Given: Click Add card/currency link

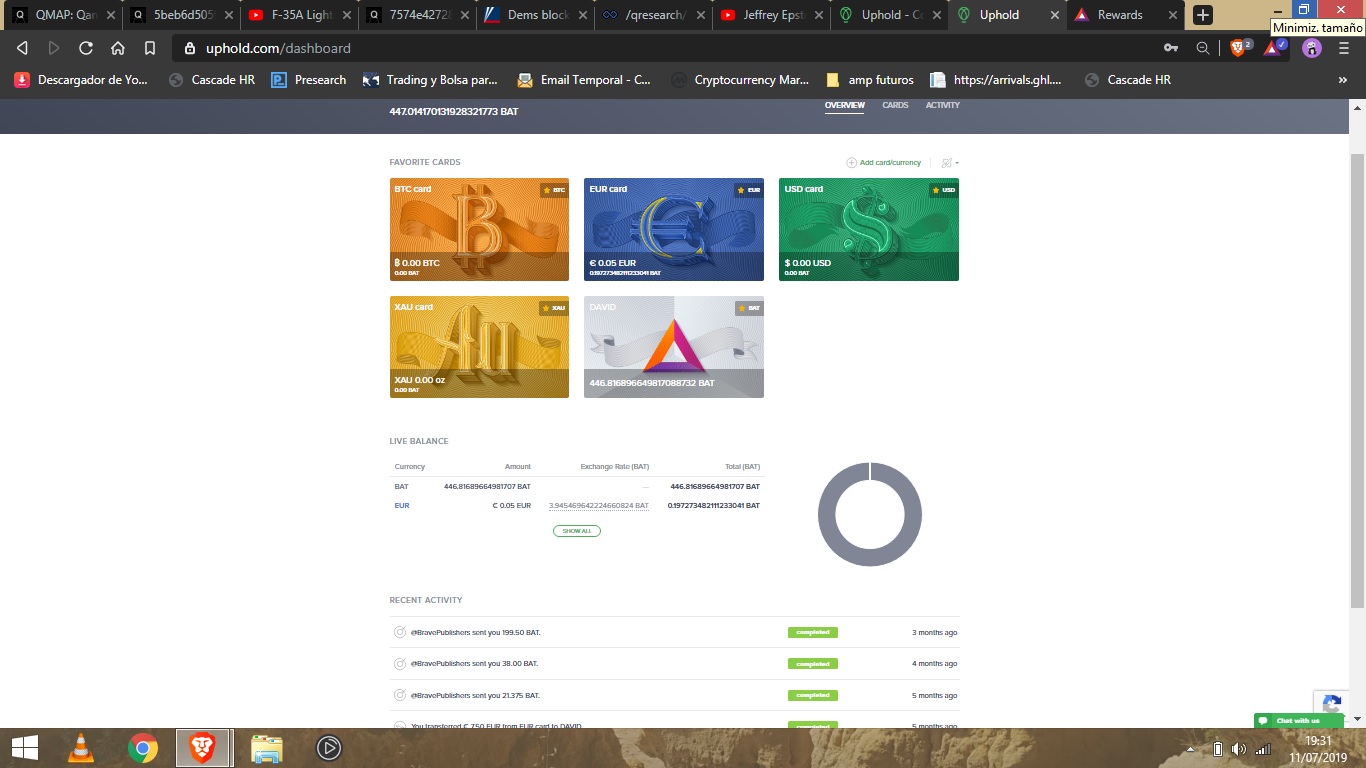Looking at the screenshot, I should click(884, 162).
